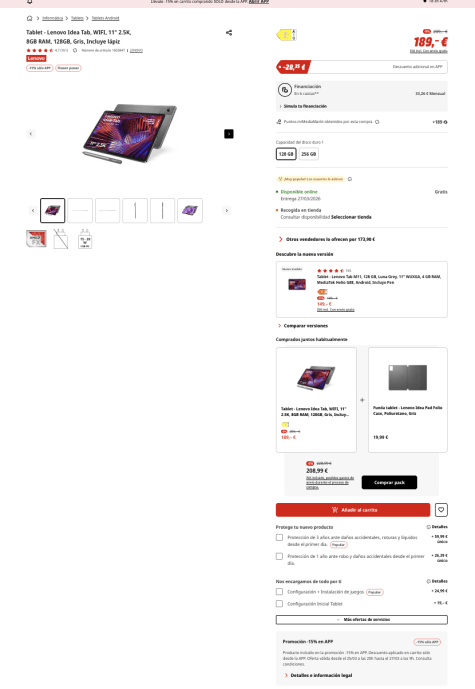Open the yellow energy label icon

pos(286,35)
